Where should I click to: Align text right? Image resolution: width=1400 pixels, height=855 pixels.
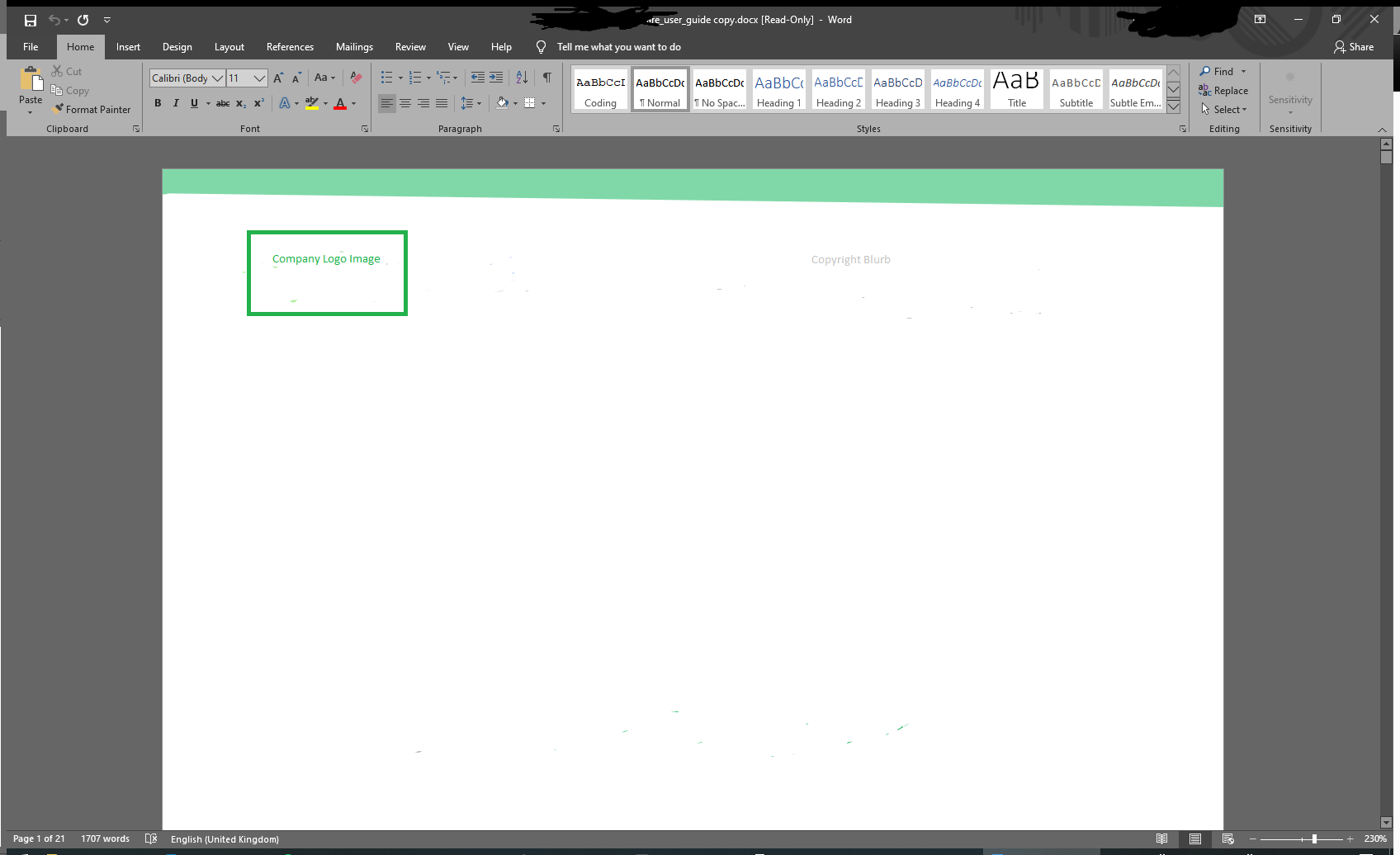click(423, 103)
